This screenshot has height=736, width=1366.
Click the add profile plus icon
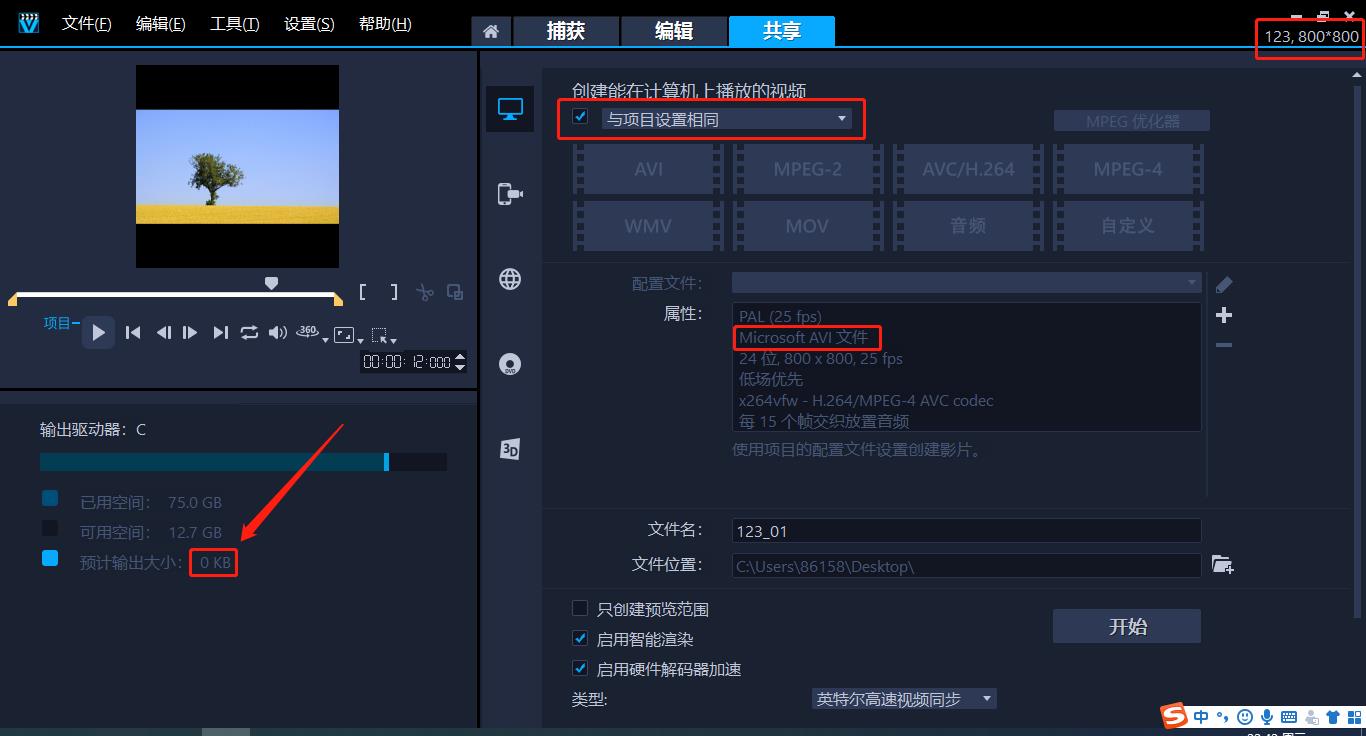point(1224,315)
